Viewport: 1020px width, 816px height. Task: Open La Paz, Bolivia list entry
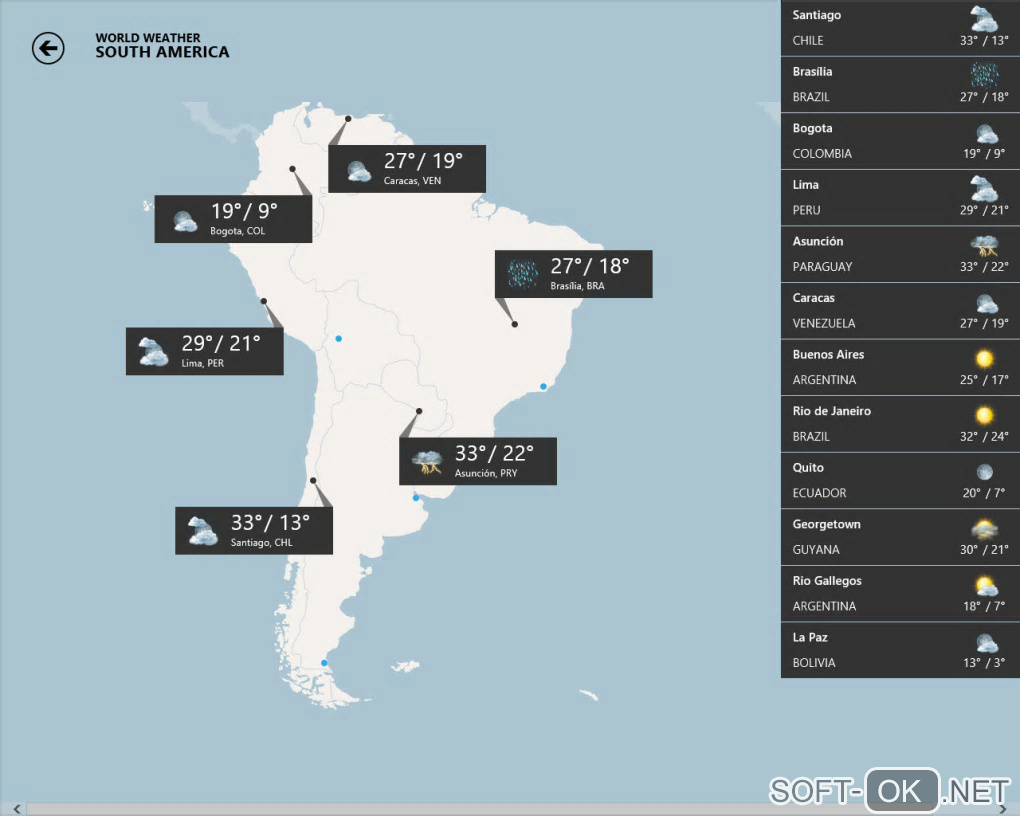pos(900,650)
